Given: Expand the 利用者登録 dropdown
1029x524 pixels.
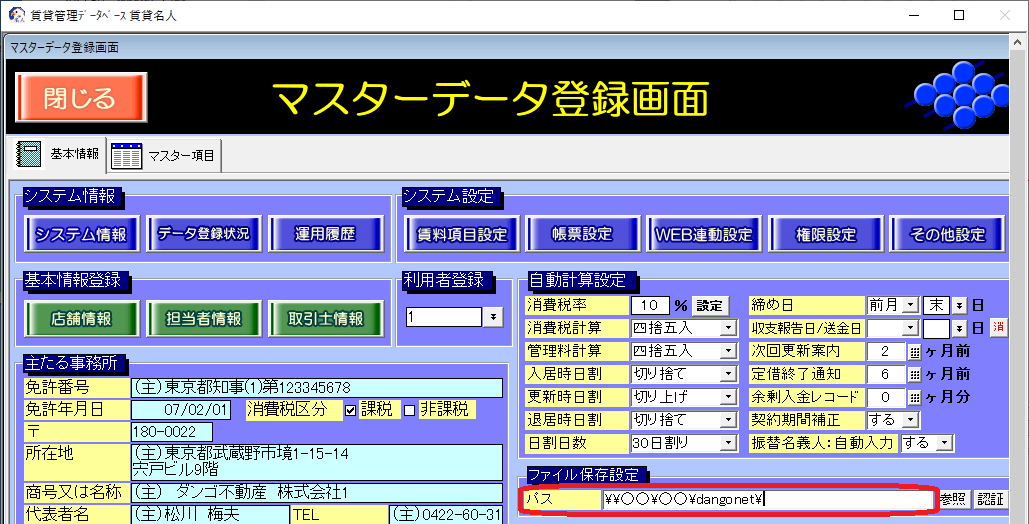Looking at the screenshot, I should pyautogui.click(x=493, y=317).
